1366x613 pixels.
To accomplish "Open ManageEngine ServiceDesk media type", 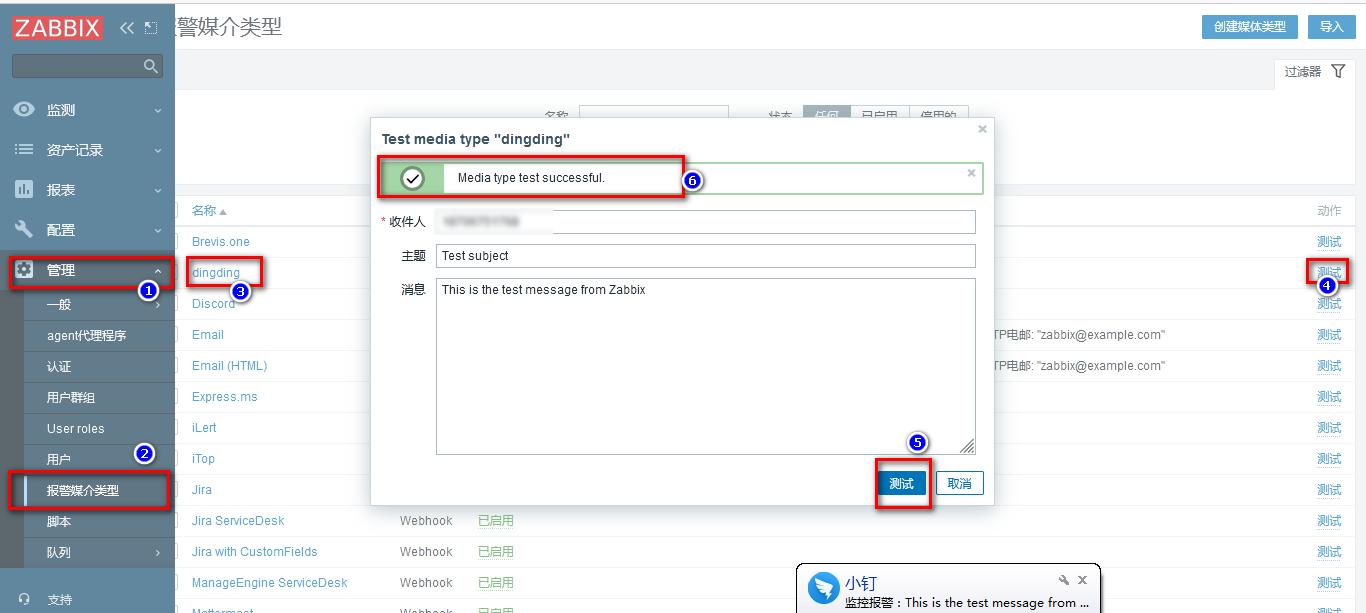I will 270,583.
